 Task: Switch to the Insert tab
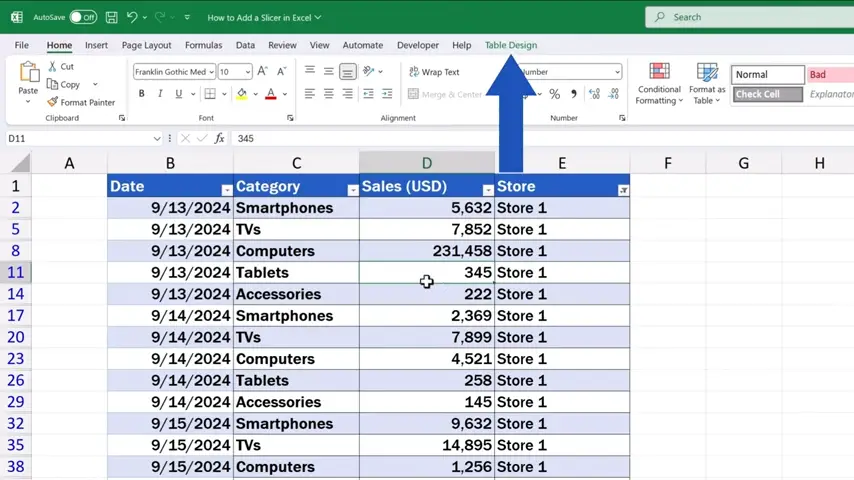tap(96, 45)
